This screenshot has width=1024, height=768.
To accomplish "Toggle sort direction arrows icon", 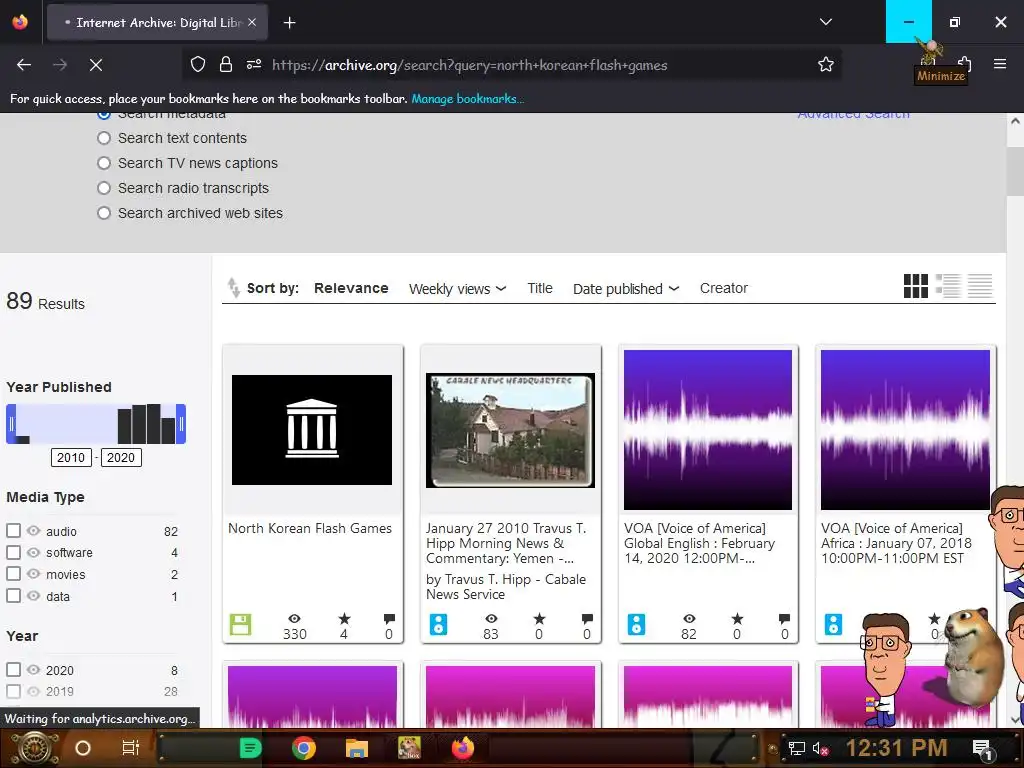I will (x=233, y=287).
